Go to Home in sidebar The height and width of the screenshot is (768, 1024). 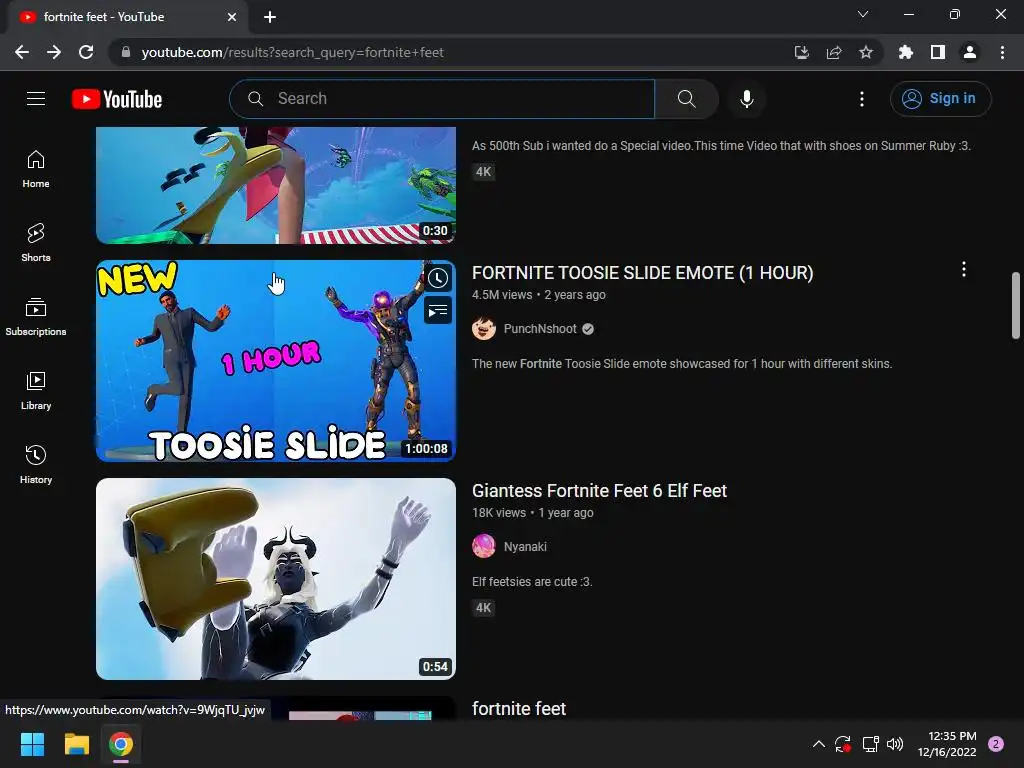36,169
